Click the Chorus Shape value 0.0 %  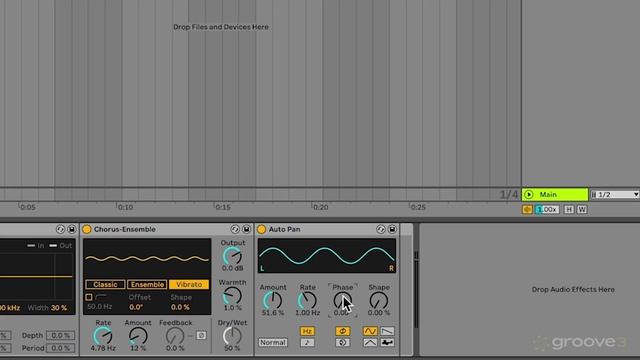pyautogui.click(x=180, y=307)
